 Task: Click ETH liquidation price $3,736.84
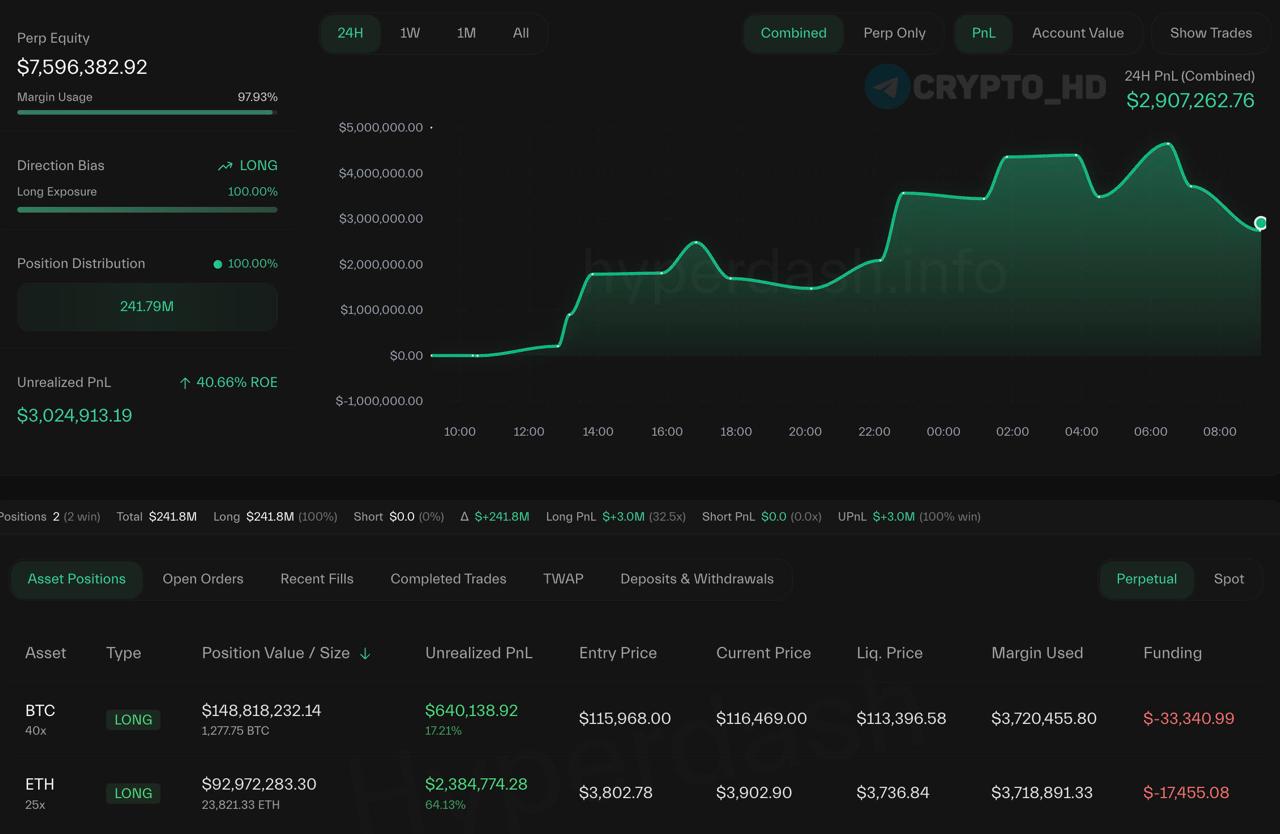click(893, 793)
